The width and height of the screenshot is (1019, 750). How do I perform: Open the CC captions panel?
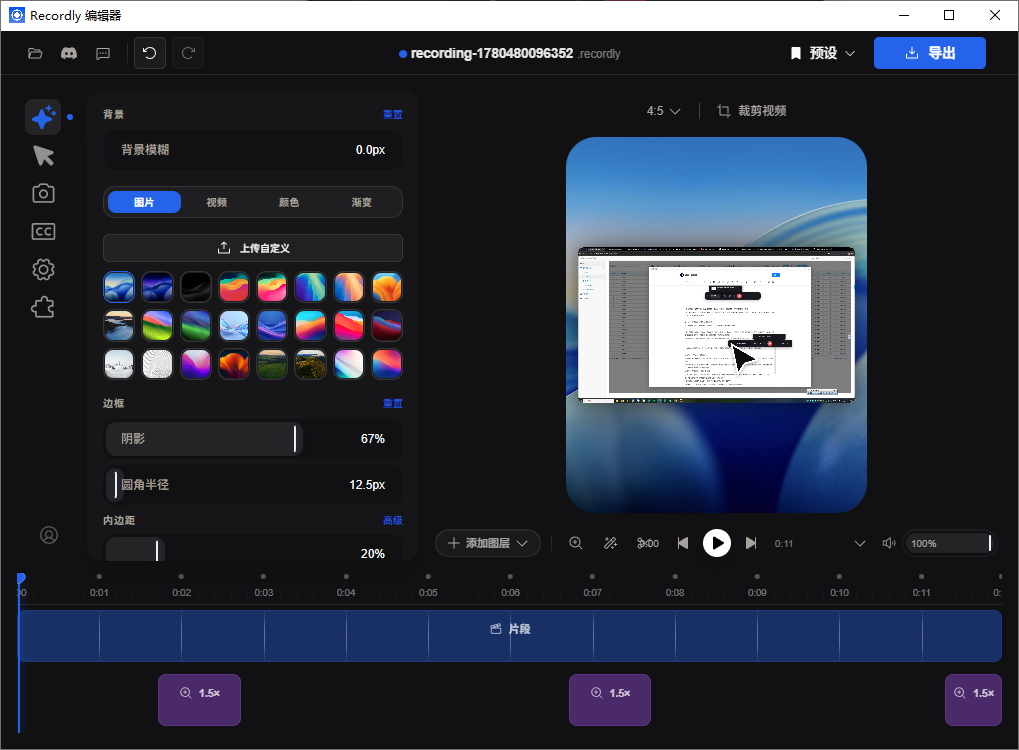(x=44, y=231)
